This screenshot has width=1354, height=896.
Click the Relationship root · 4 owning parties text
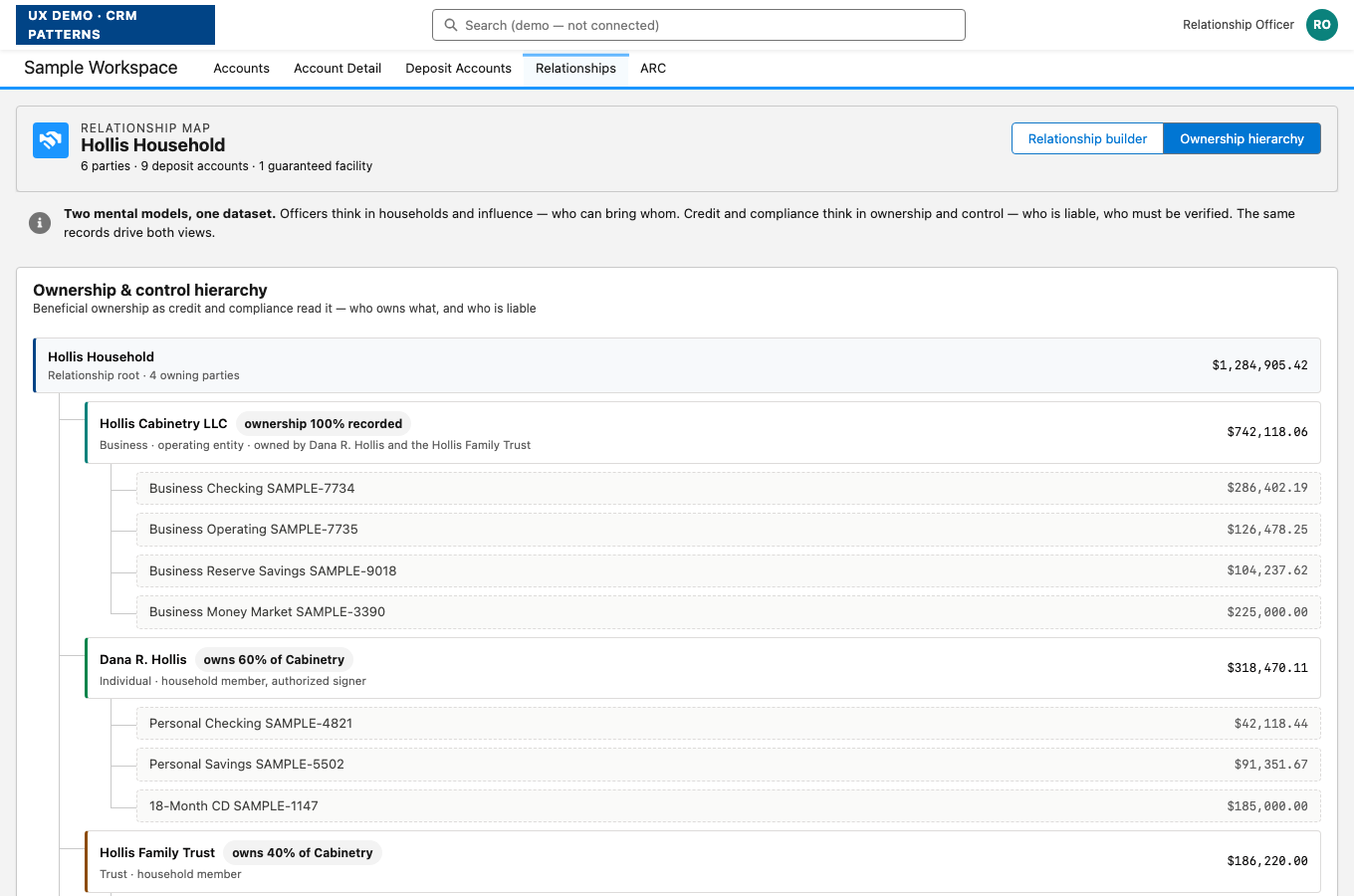click(x=143, y=375)
